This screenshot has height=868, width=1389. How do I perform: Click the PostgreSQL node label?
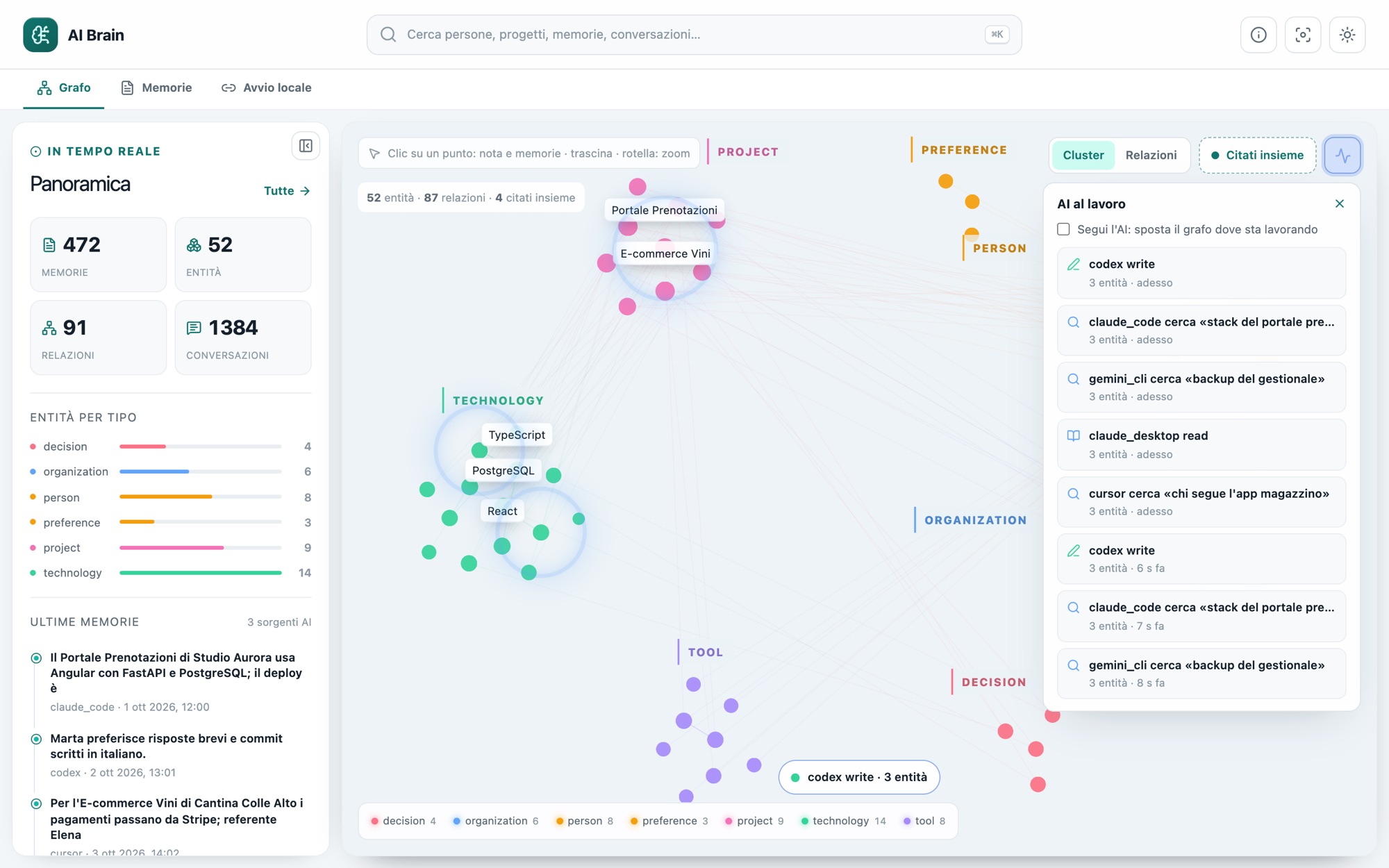pos(503,471)
